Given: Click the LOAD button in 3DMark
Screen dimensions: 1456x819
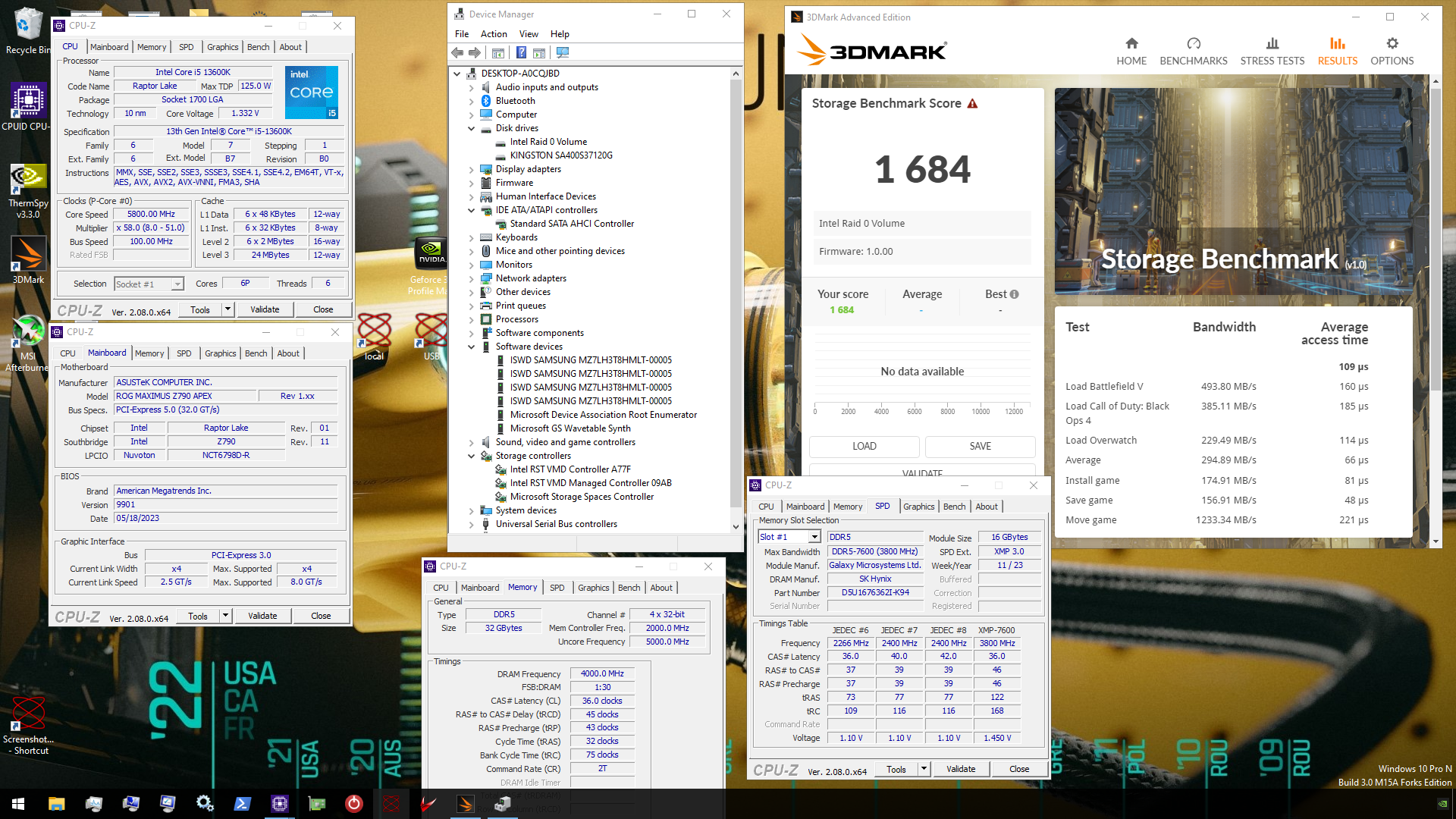Looking at the screenshot, I should [864, 447].
